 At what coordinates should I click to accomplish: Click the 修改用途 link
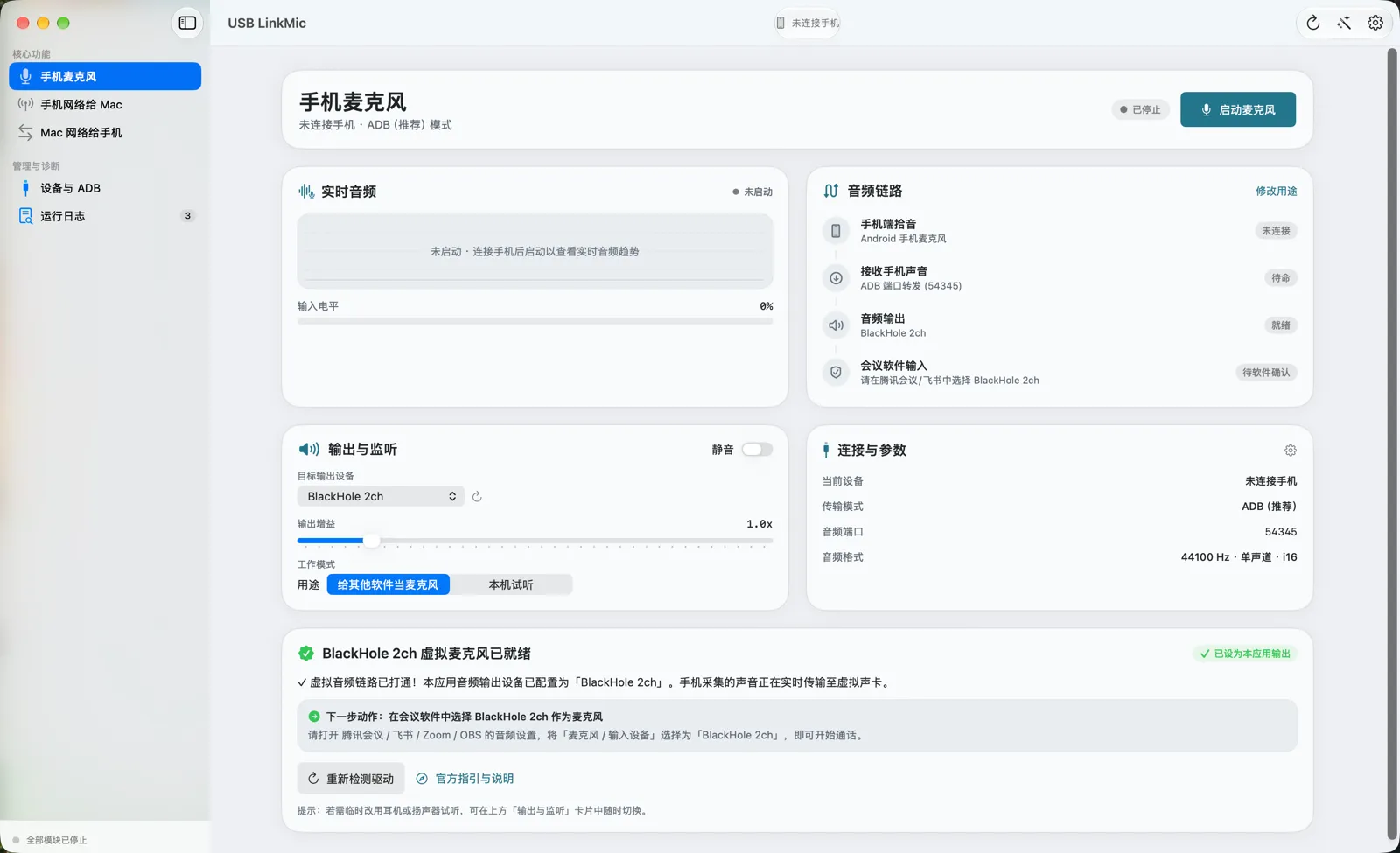[1277, 191]
